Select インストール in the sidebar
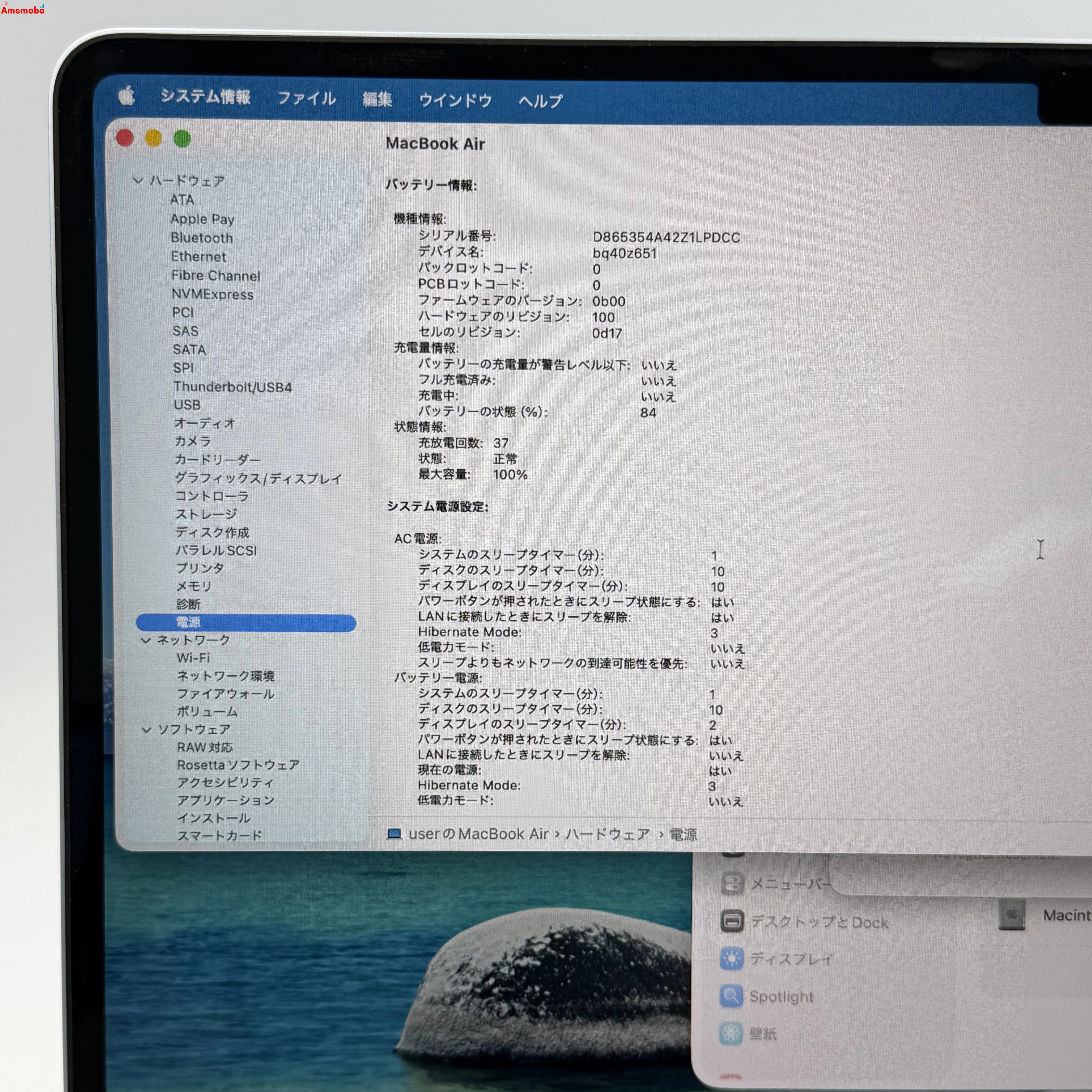Viewport: 1092px width, 1092px height. [x=214, y=818]
